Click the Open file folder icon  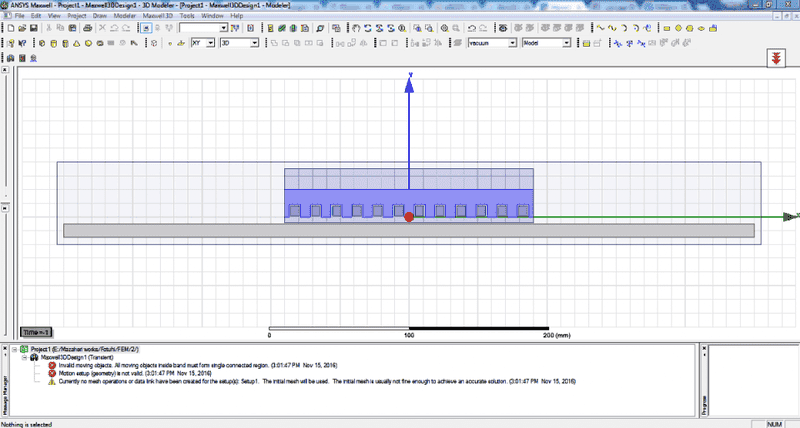(20, 29)
